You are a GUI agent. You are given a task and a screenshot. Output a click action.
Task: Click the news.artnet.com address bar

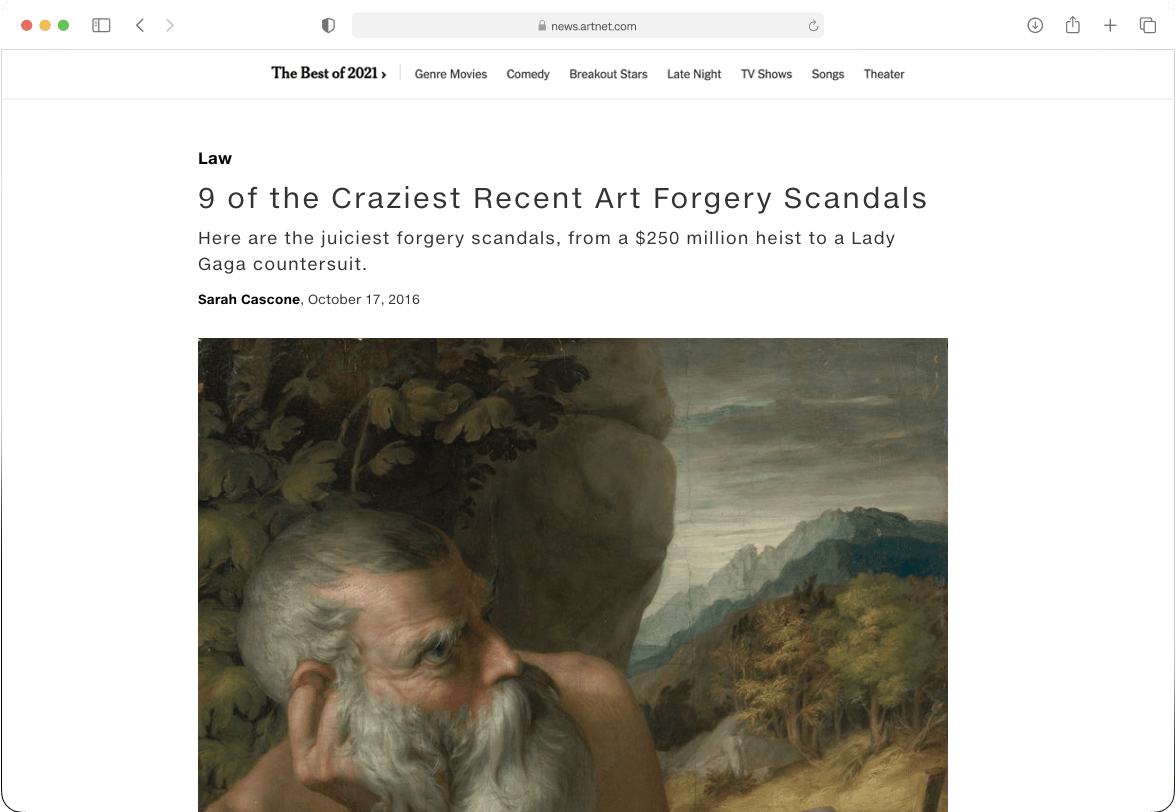pos(587,25)
